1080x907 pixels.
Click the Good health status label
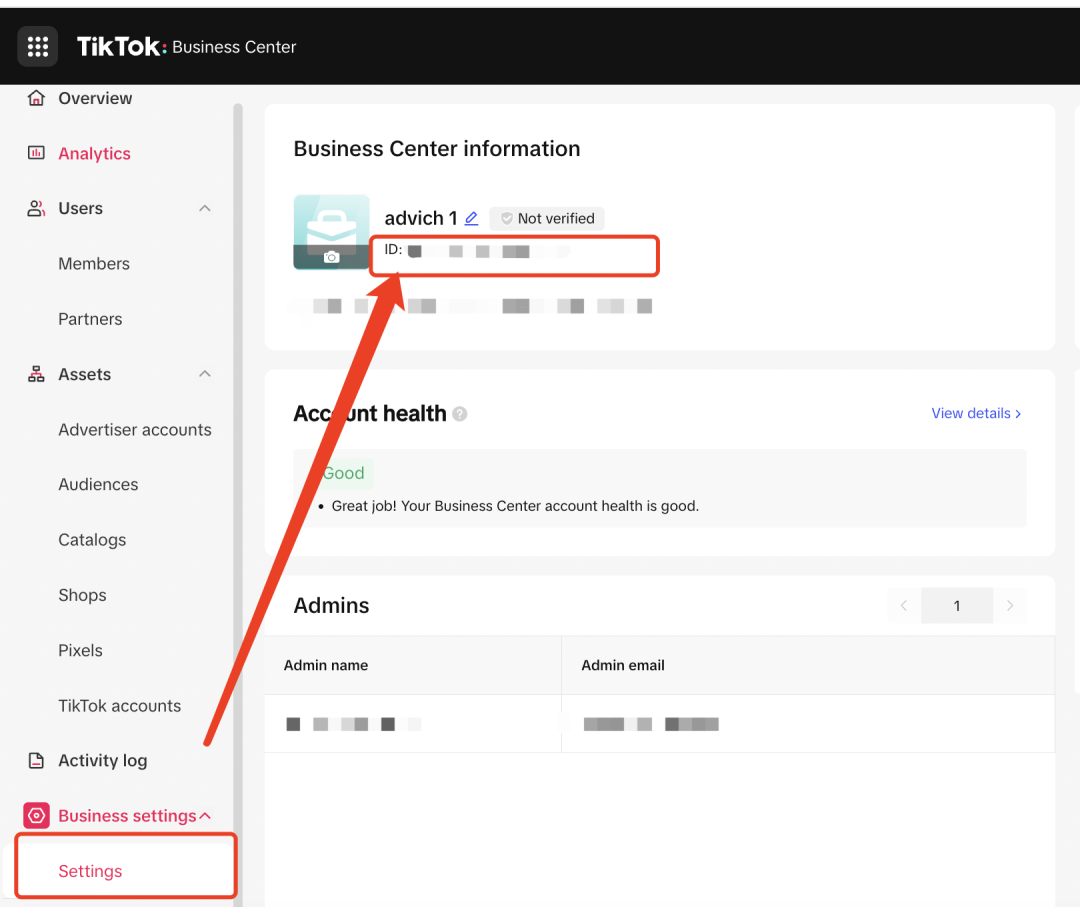coord(343,473)
